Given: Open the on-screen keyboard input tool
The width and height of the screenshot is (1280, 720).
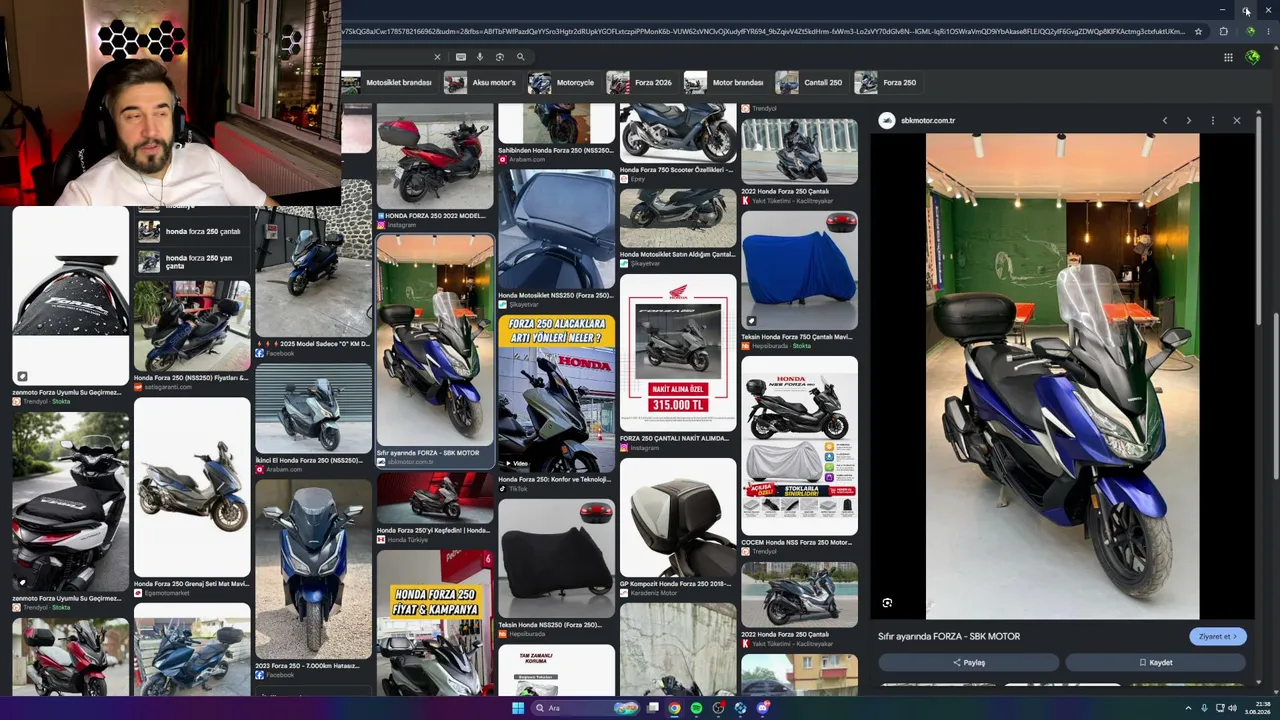Looking at the screenshot, I should point(460,57).
